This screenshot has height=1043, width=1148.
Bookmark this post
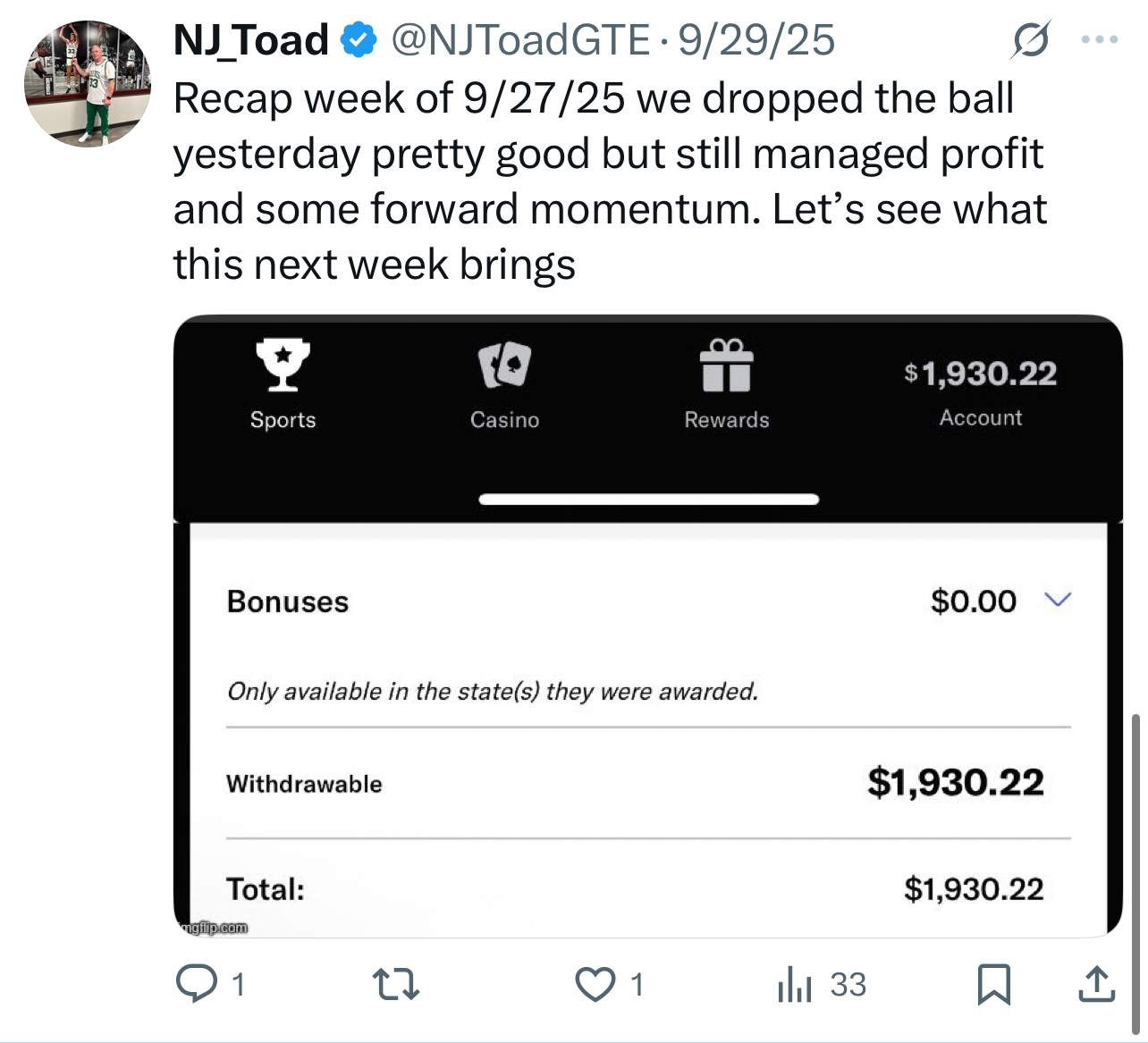(993, 984)
